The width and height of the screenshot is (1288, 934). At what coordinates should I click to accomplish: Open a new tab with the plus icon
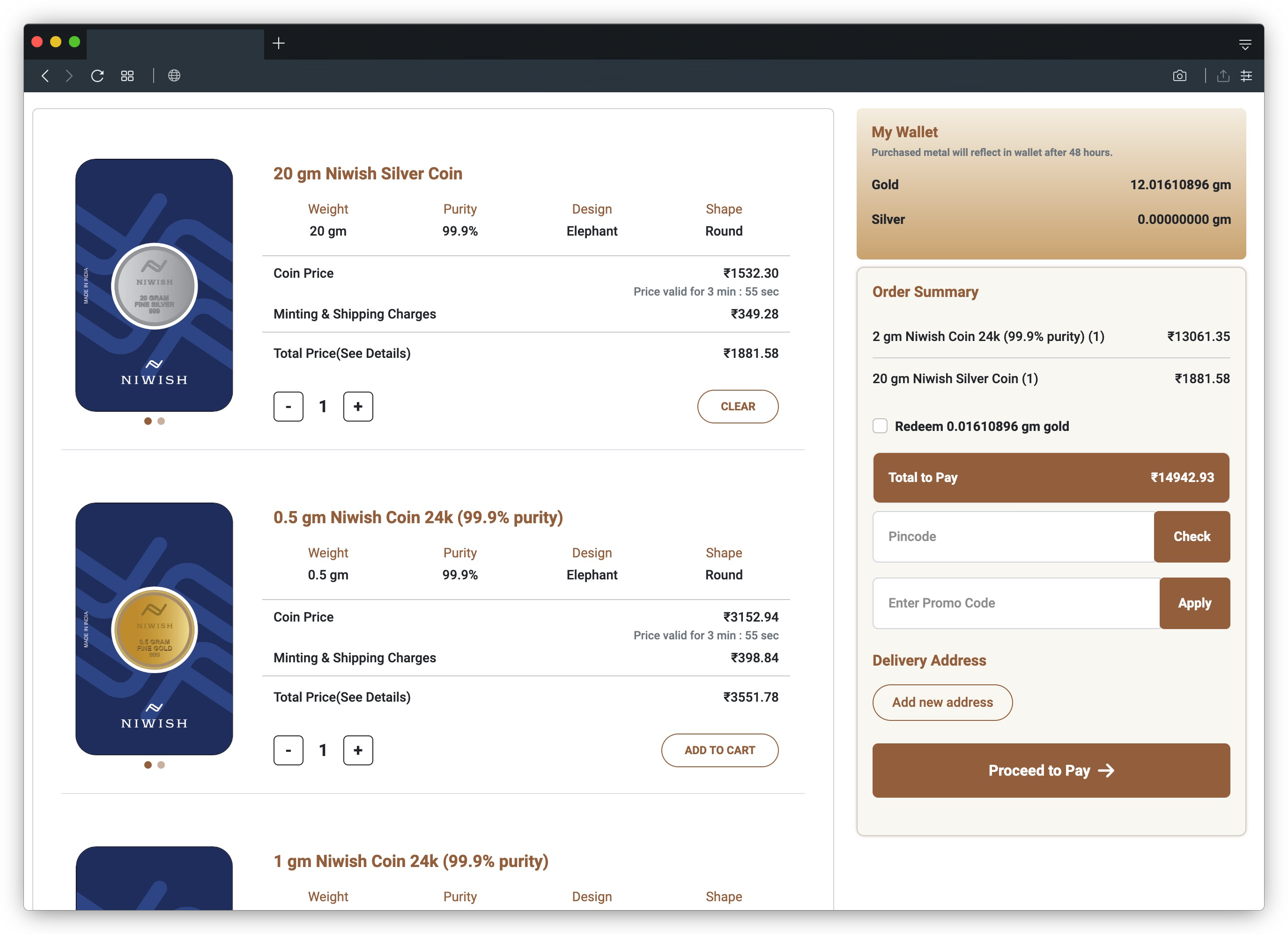pyautogui.click(x=279, y=43)
